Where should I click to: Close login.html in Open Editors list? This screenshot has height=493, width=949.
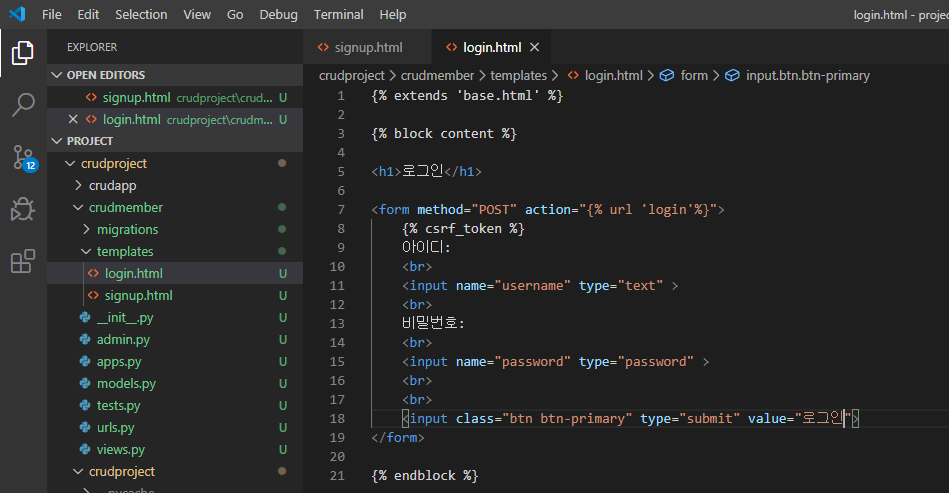pyautogui.click(x=73, y=119)
